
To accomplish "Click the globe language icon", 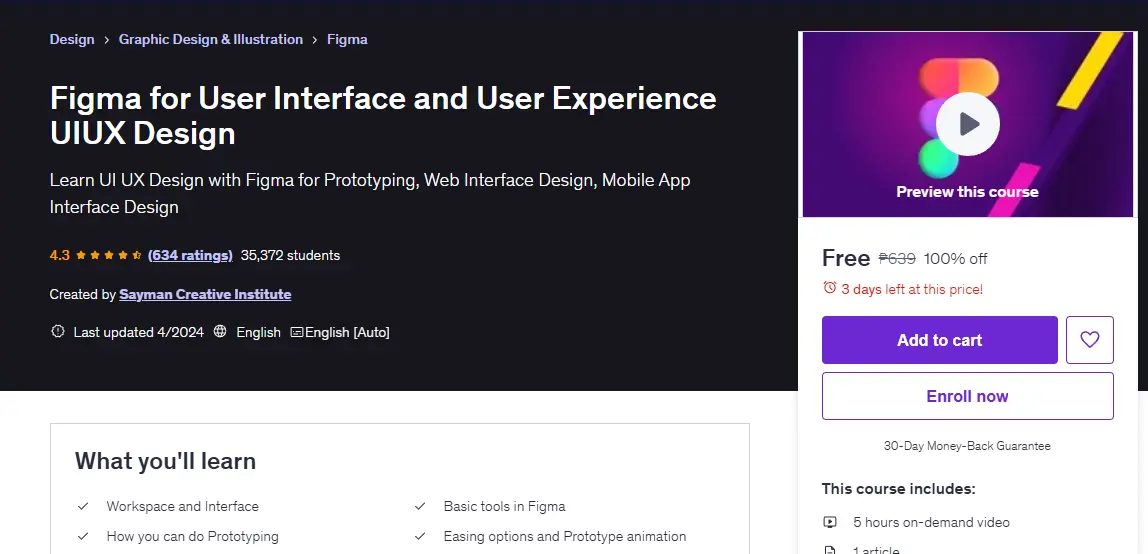I will (x=220, y=332).
